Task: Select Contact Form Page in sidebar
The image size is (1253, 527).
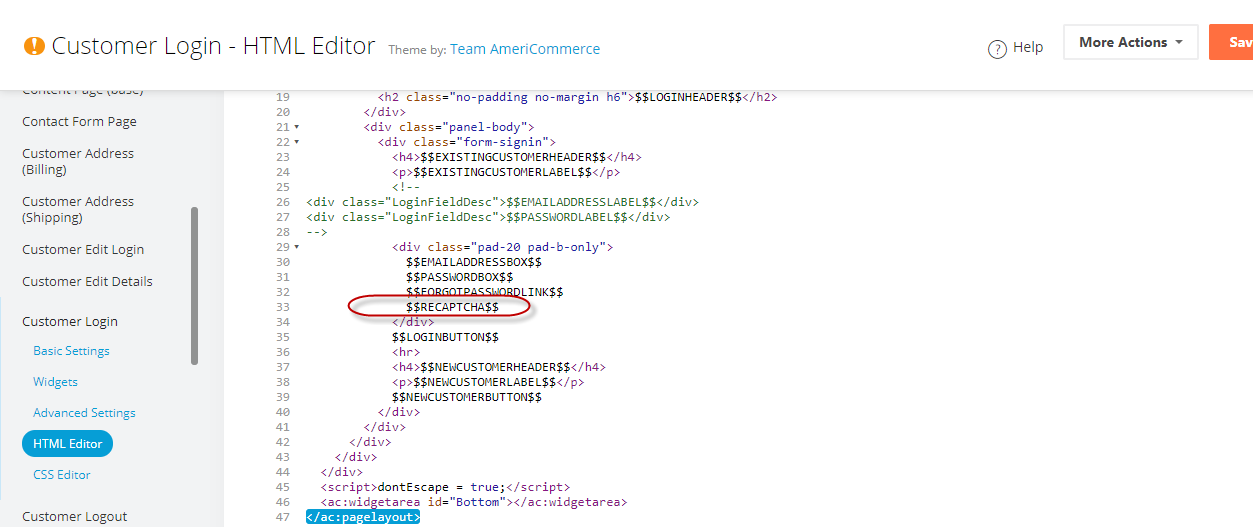Action: (x=80, y=121)
